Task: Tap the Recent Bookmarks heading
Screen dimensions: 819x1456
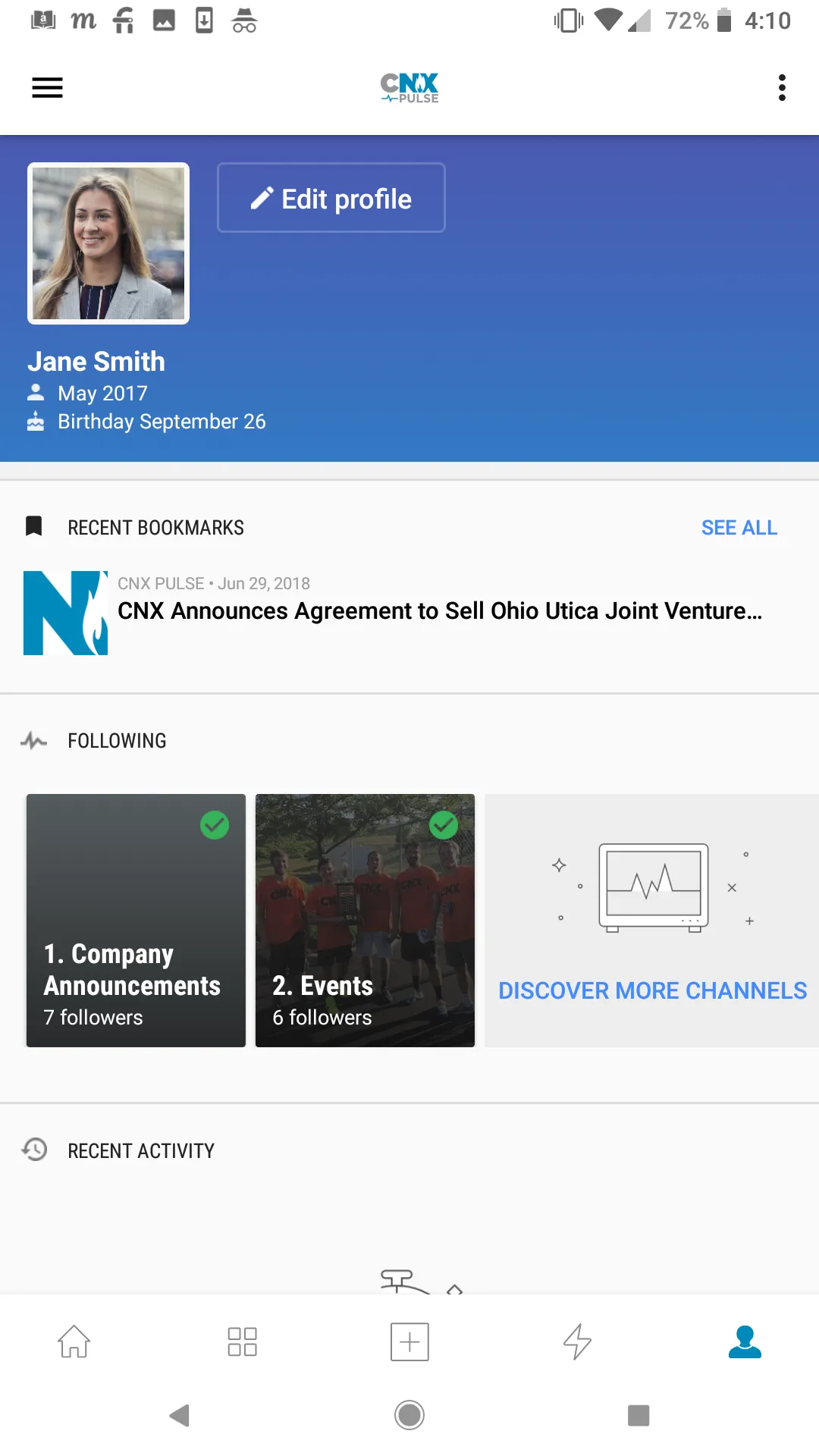Action: click(156, 528)
